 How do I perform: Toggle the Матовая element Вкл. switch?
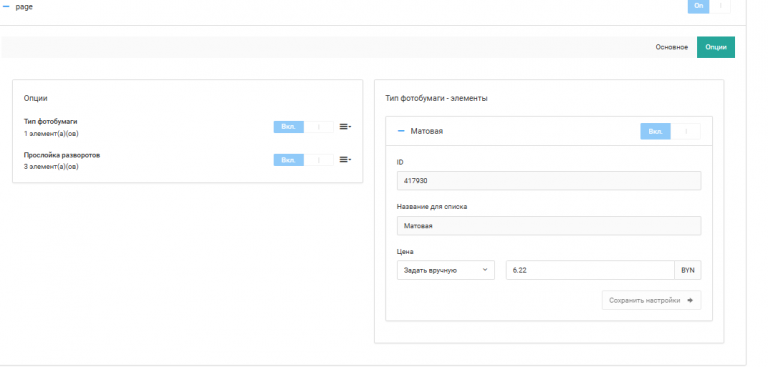(x=670, y=131)
